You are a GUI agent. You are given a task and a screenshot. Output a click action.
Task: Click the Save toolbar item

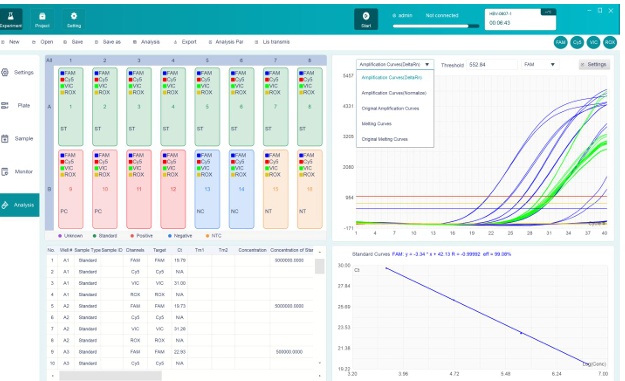[x=73, y=42]
